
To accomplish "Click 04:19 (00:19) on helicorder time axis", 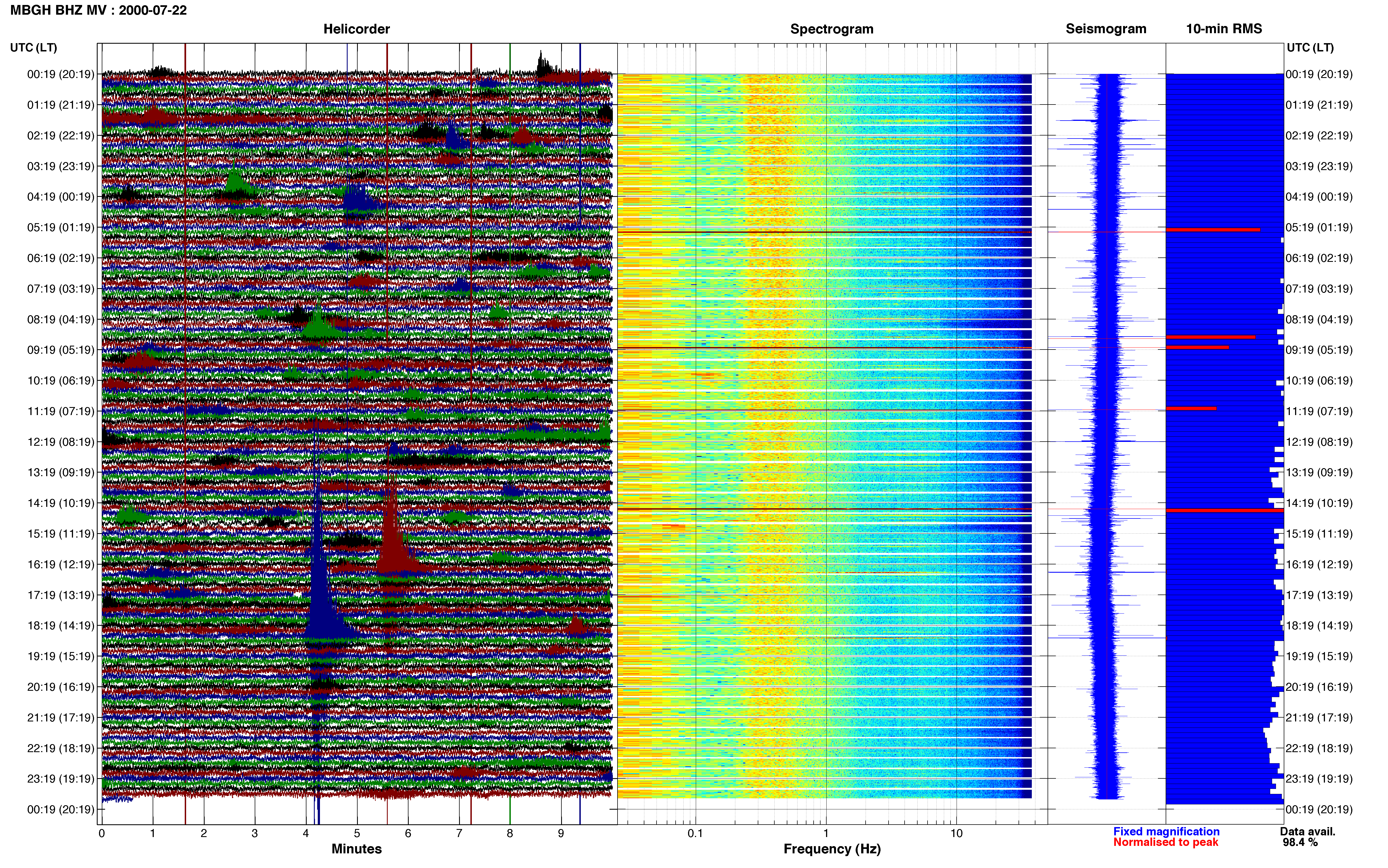I will coord(60,197).
